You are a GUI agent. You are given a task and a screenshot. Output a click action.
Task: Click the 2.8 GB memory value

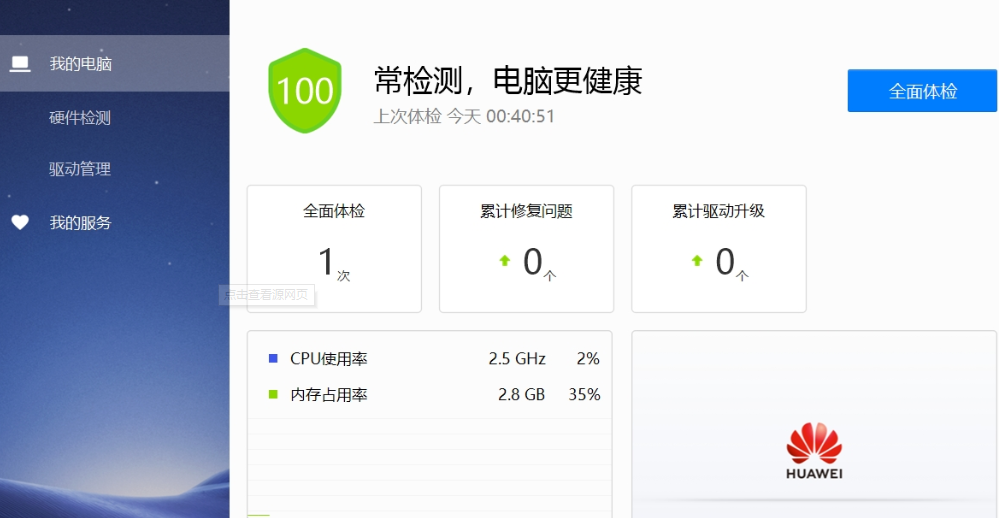pos(521,395)
